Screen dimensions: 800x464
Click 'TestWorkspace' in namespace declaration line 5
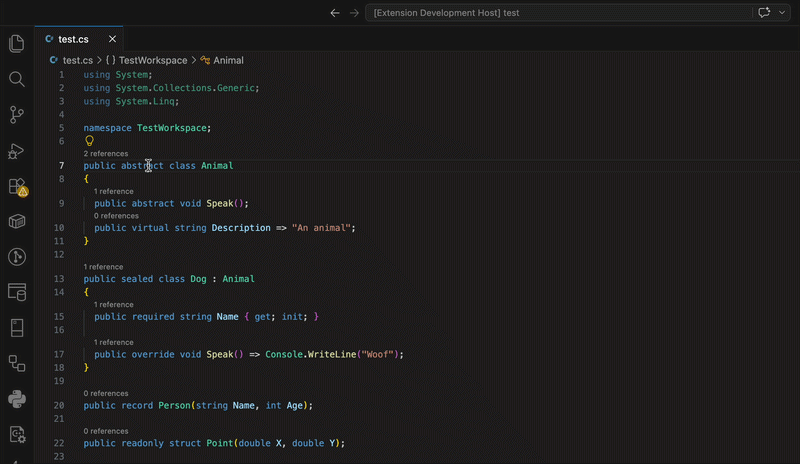[171, 128]
